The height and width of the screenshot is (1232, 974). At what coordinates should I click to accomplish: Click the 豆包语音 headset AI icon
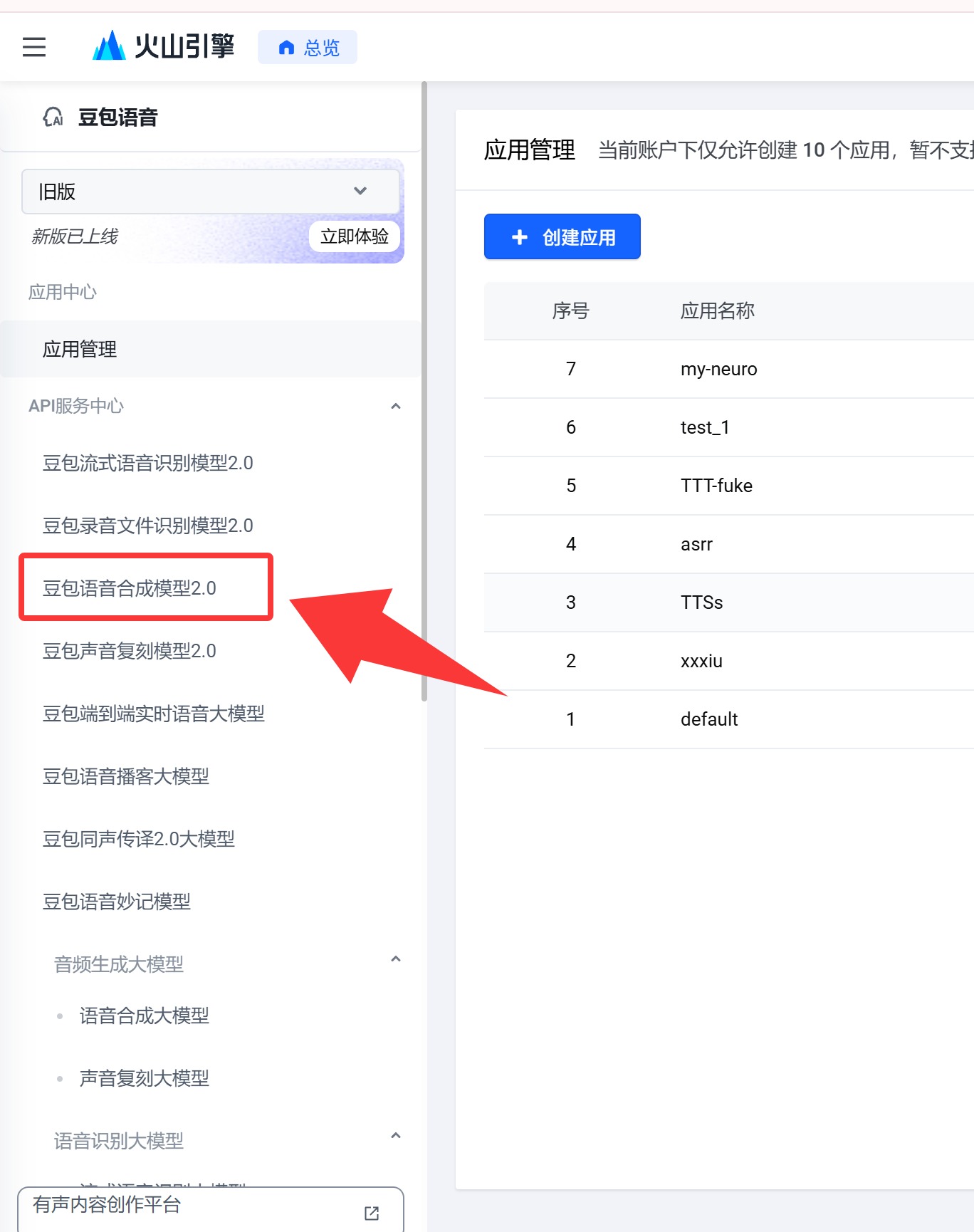(x=53, y=117)
